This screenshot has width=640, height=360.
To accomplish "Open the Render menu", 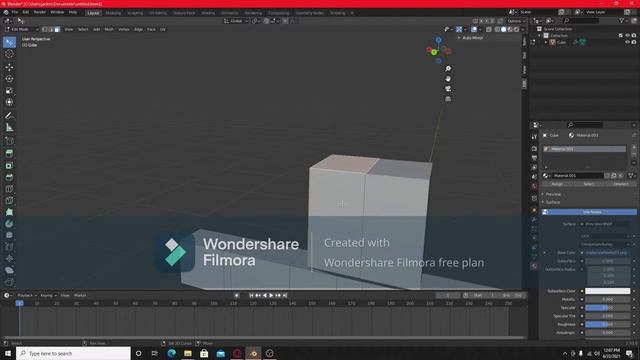I will [x=40, y=12].
